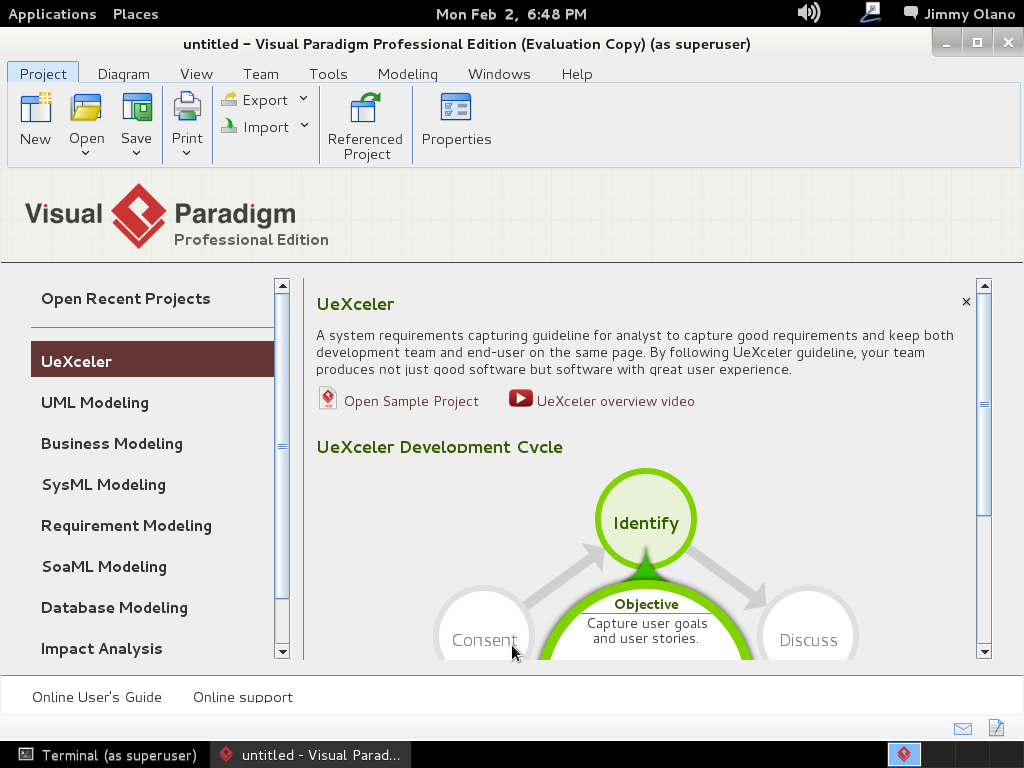Click the Print icon in ribbon
Screen dimensions: 1024x768
click(x=187, y=108)
